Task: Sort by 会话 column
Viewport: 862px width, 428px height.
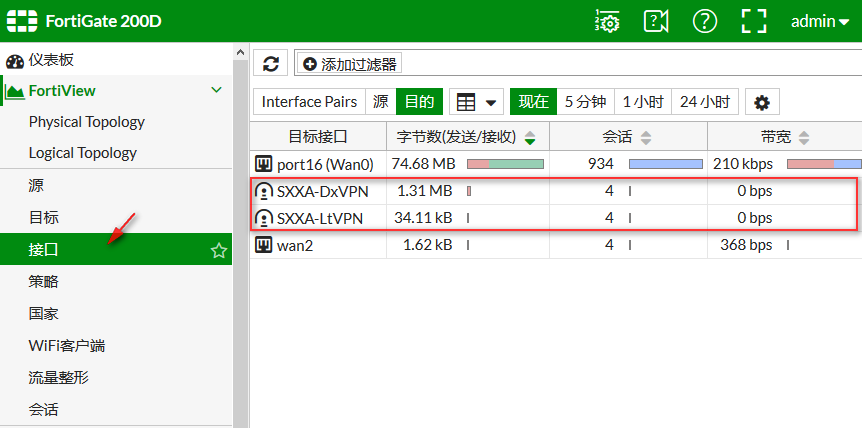Action: (628, 136)
